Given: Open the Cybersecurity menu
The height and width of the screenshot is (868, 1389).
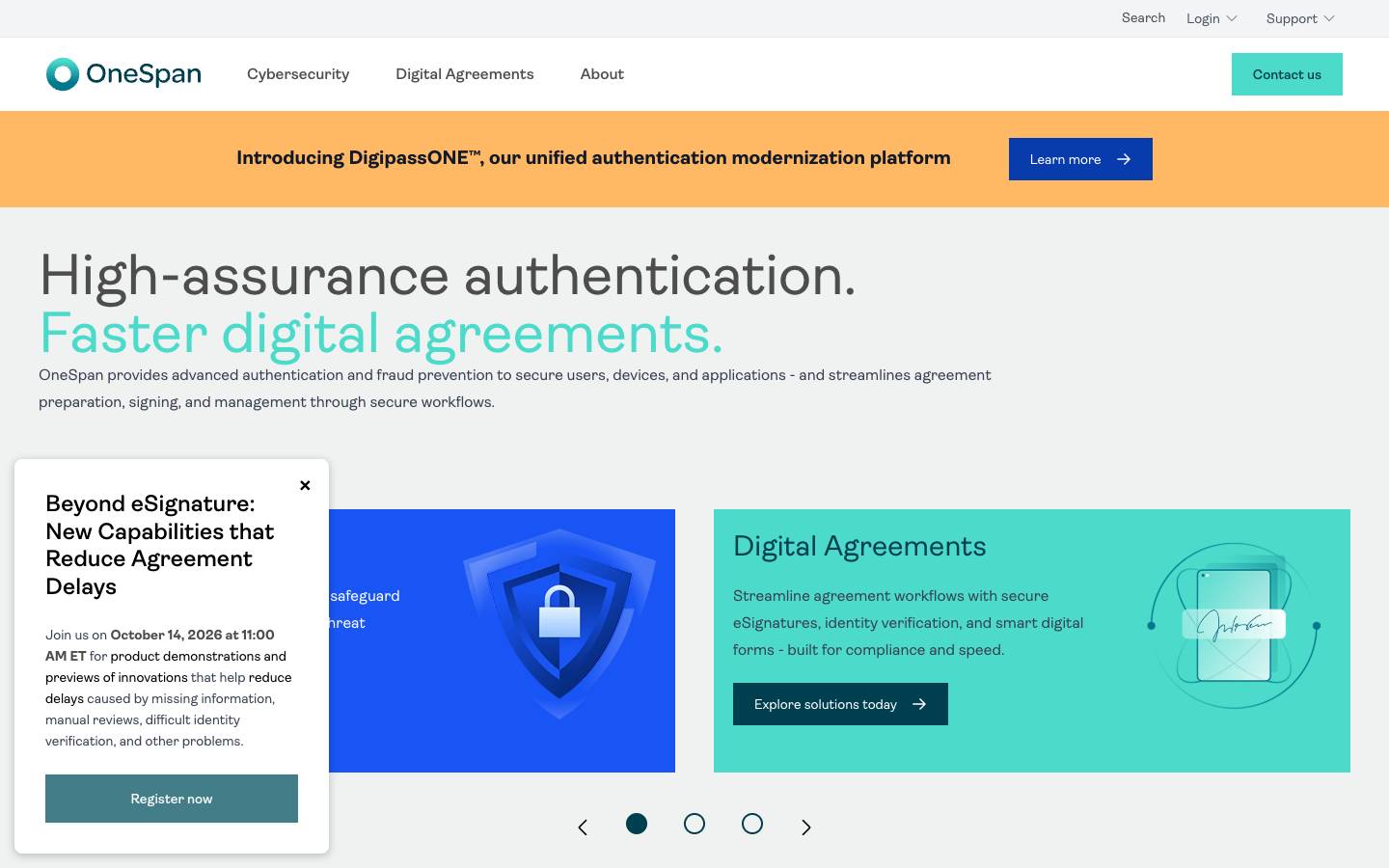Looking at the screenshot, I should pyautogui.click(x=298, y=74).
